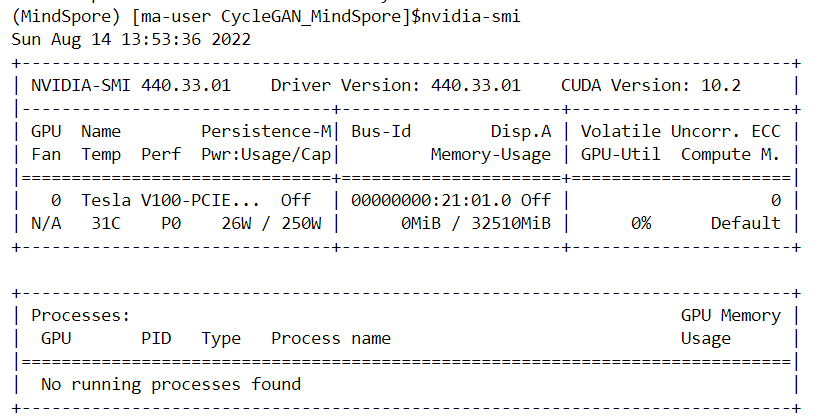Click the Persistence-M column header
828x419 pixels.
tap(266, 131)
